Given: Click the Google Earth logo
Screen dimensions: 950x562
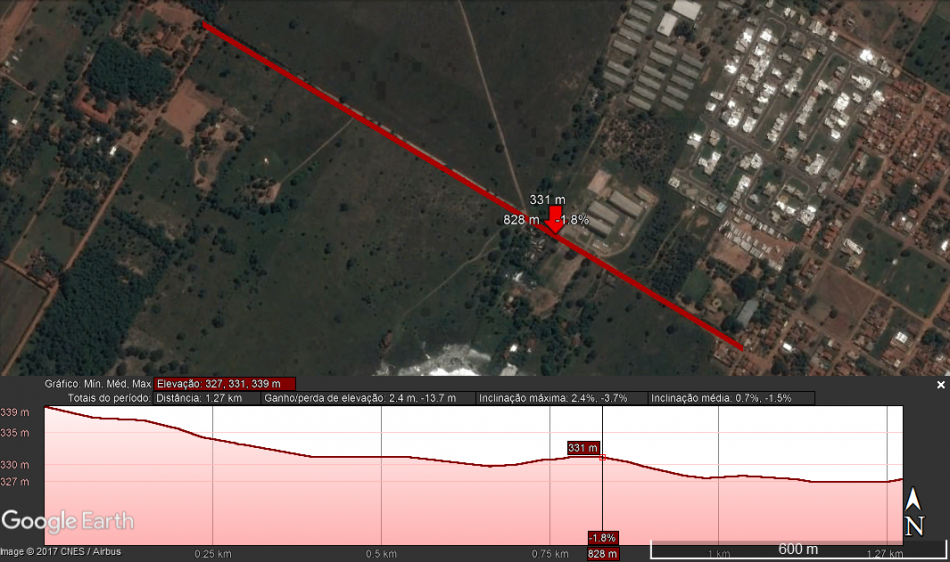Looking at the screenshot, I should (67, 521).
